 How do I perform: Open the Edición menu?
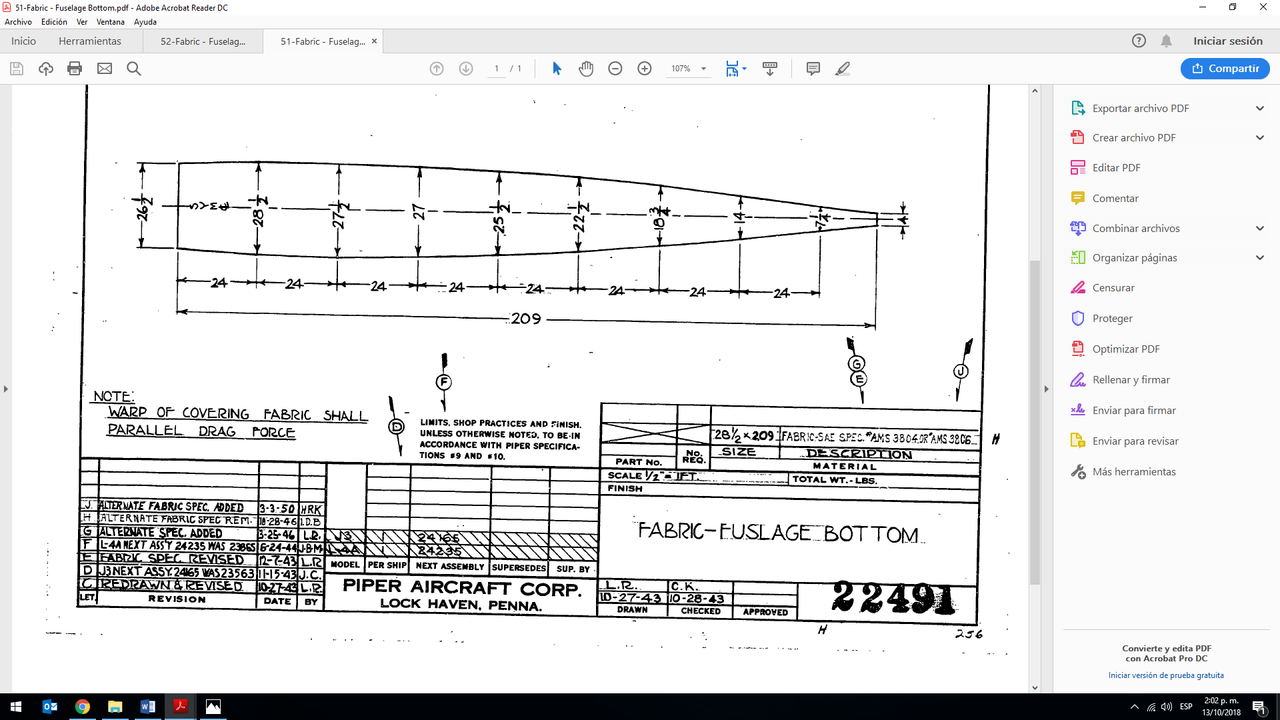click(x=54, y=21)
